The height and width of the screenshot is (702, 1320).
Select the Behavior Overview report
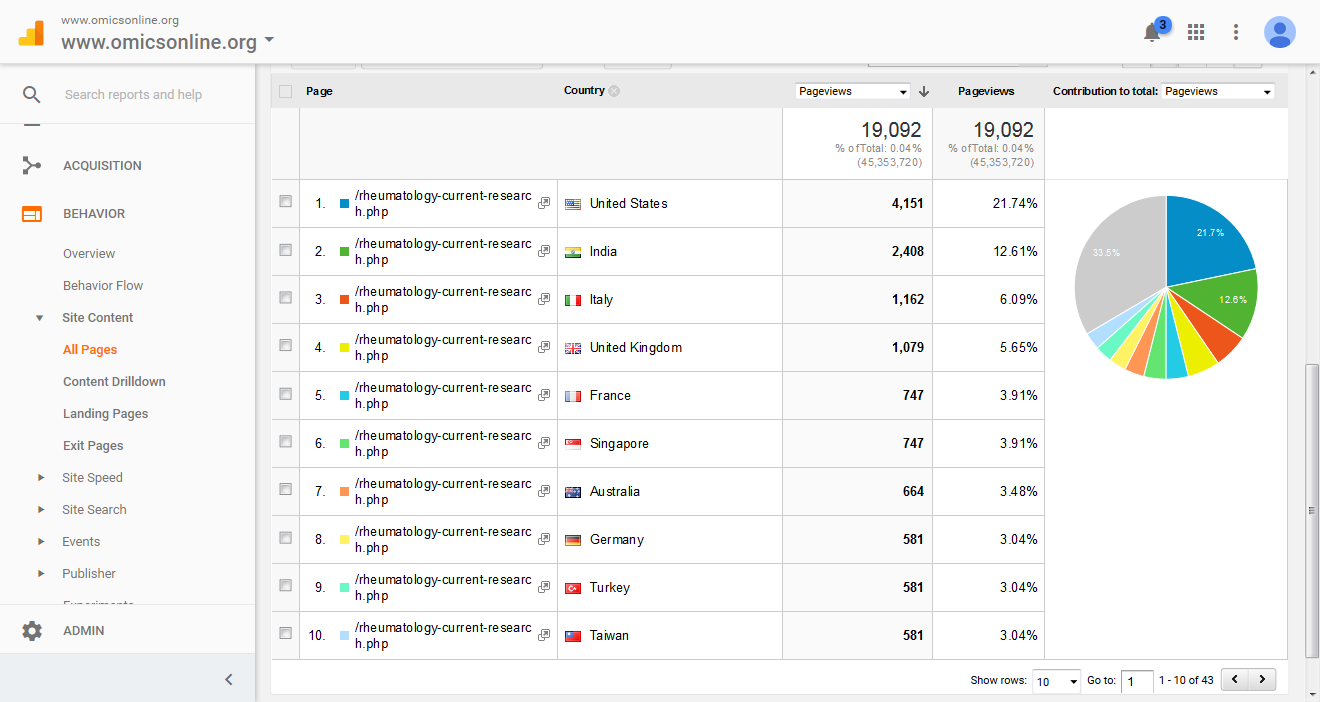click(x=89, y=254)
